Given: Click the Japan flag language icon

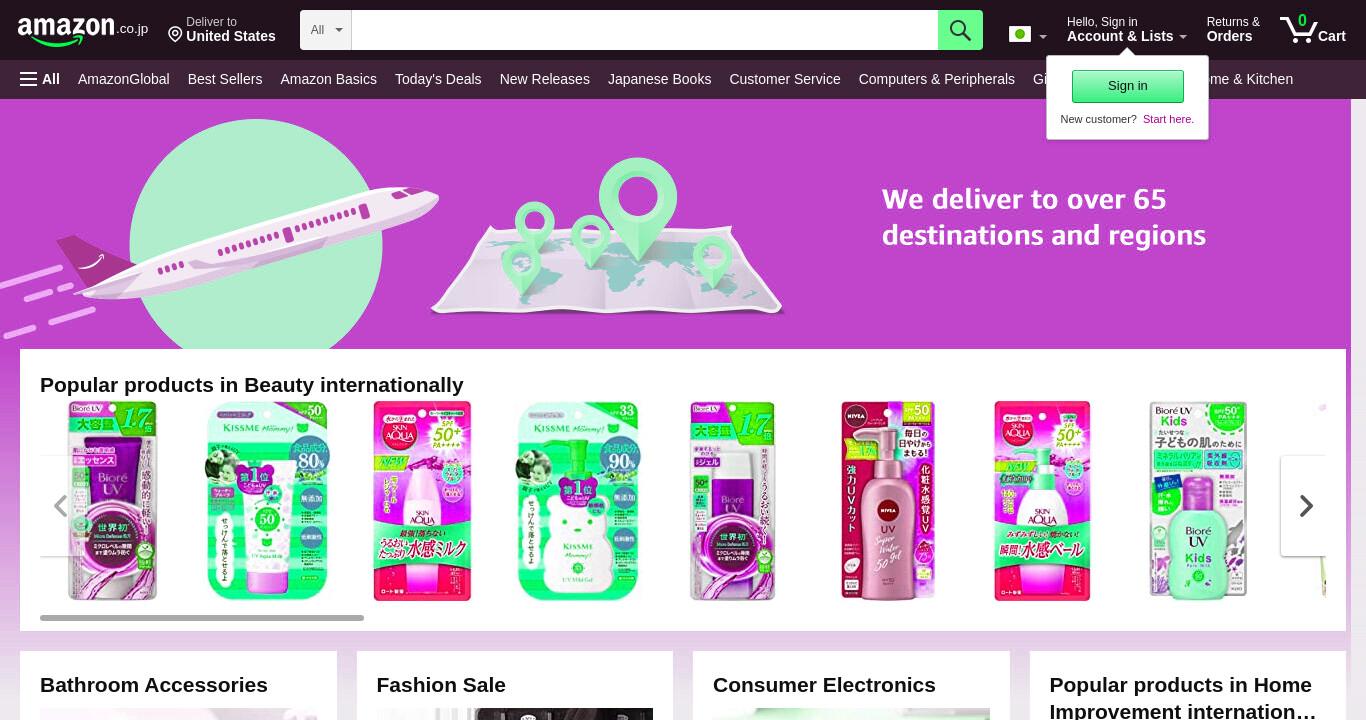Looking at the screenshot, I should click(1020, 34).
